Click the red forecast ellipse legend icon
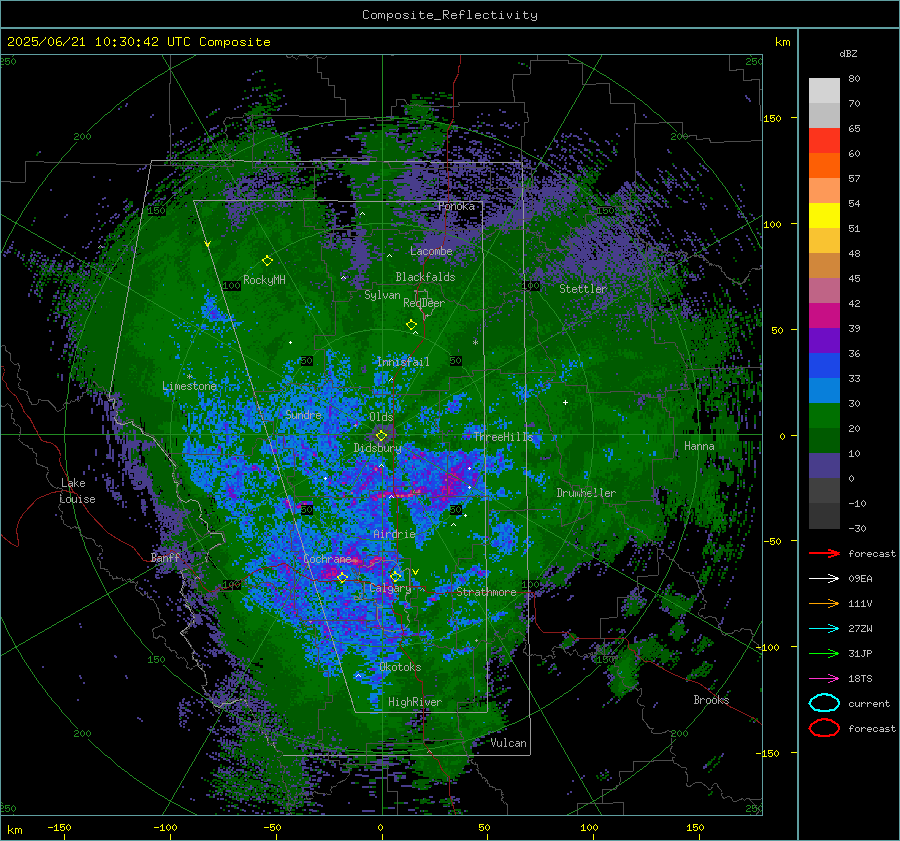Viewport: 900px width, 841px height. click(x=824, y=728)
